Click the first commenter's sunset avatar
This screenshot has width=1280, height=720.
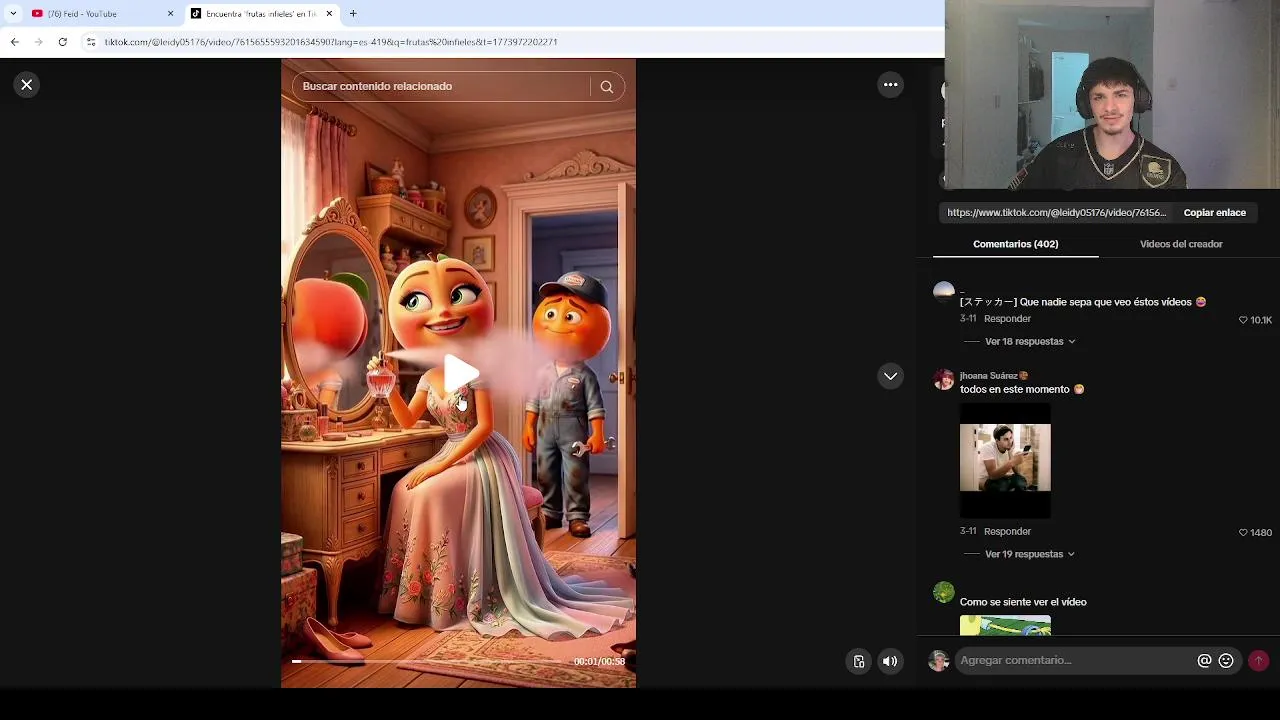[943, 291]
